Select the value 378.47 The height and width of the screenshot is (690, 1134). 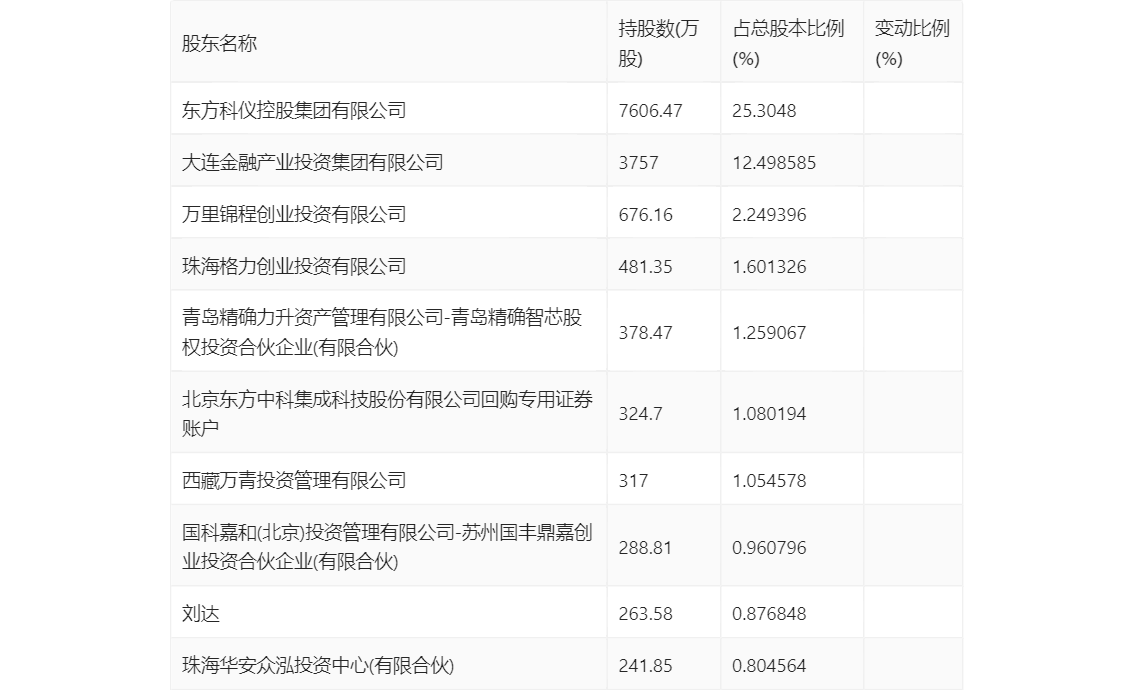(645, 333)
